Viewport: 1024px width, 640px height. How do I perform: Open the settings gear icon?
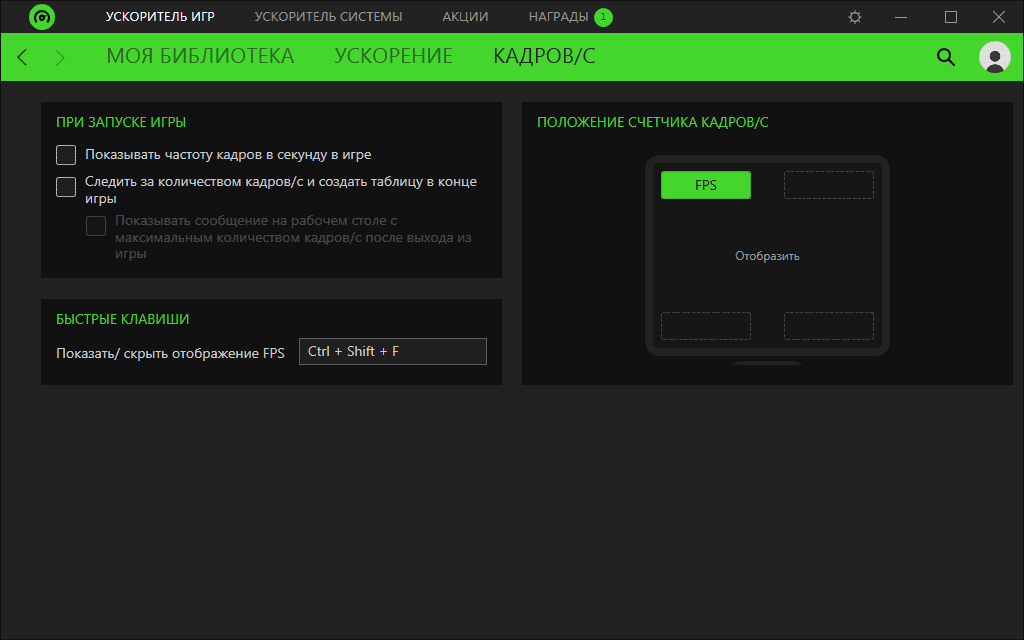854,17
